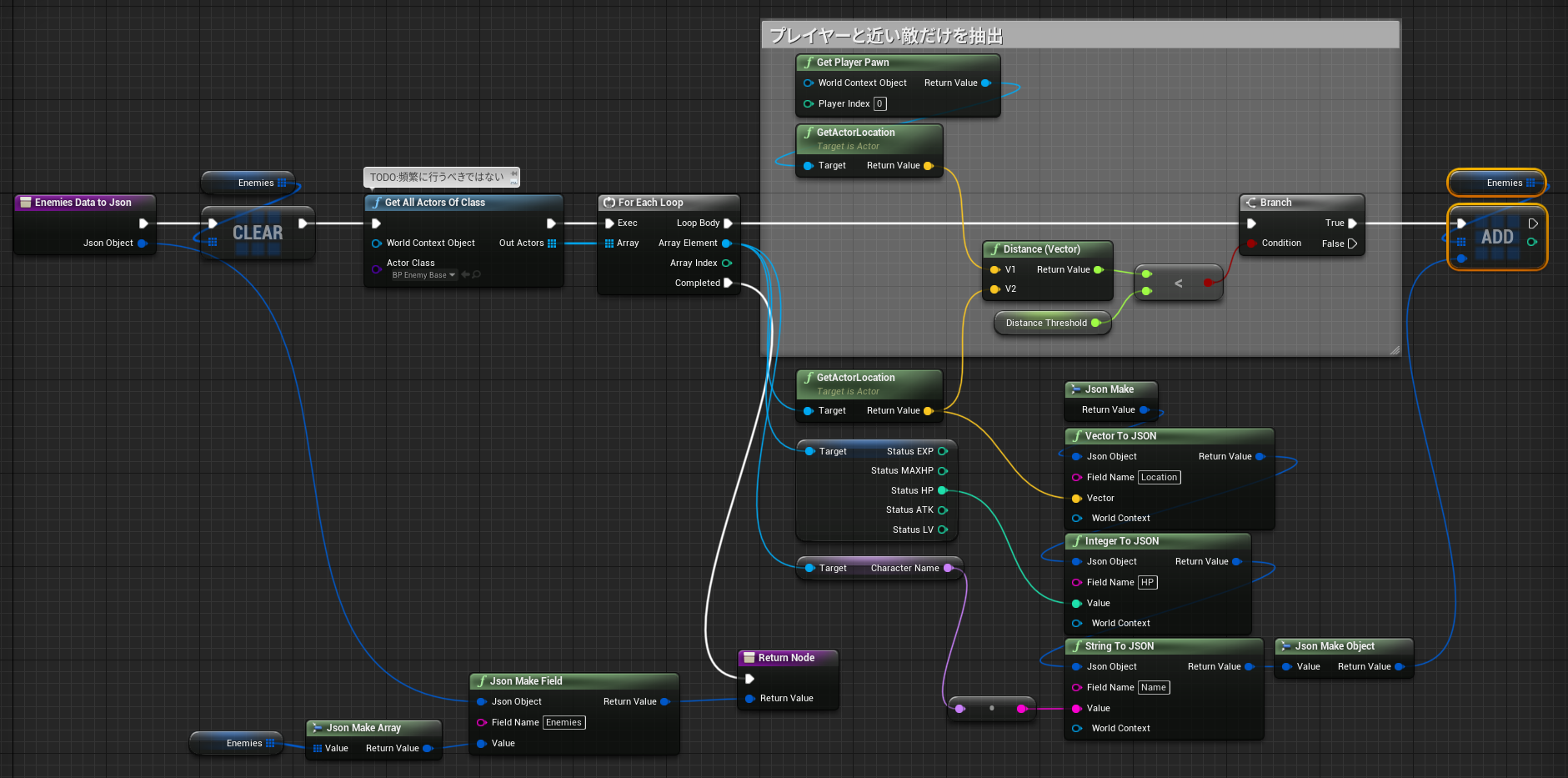Image resolution: width=1568 pixels, height=778 pixels.
Task: Select the Distance Threshold variable node
Action: [1052, 324]
